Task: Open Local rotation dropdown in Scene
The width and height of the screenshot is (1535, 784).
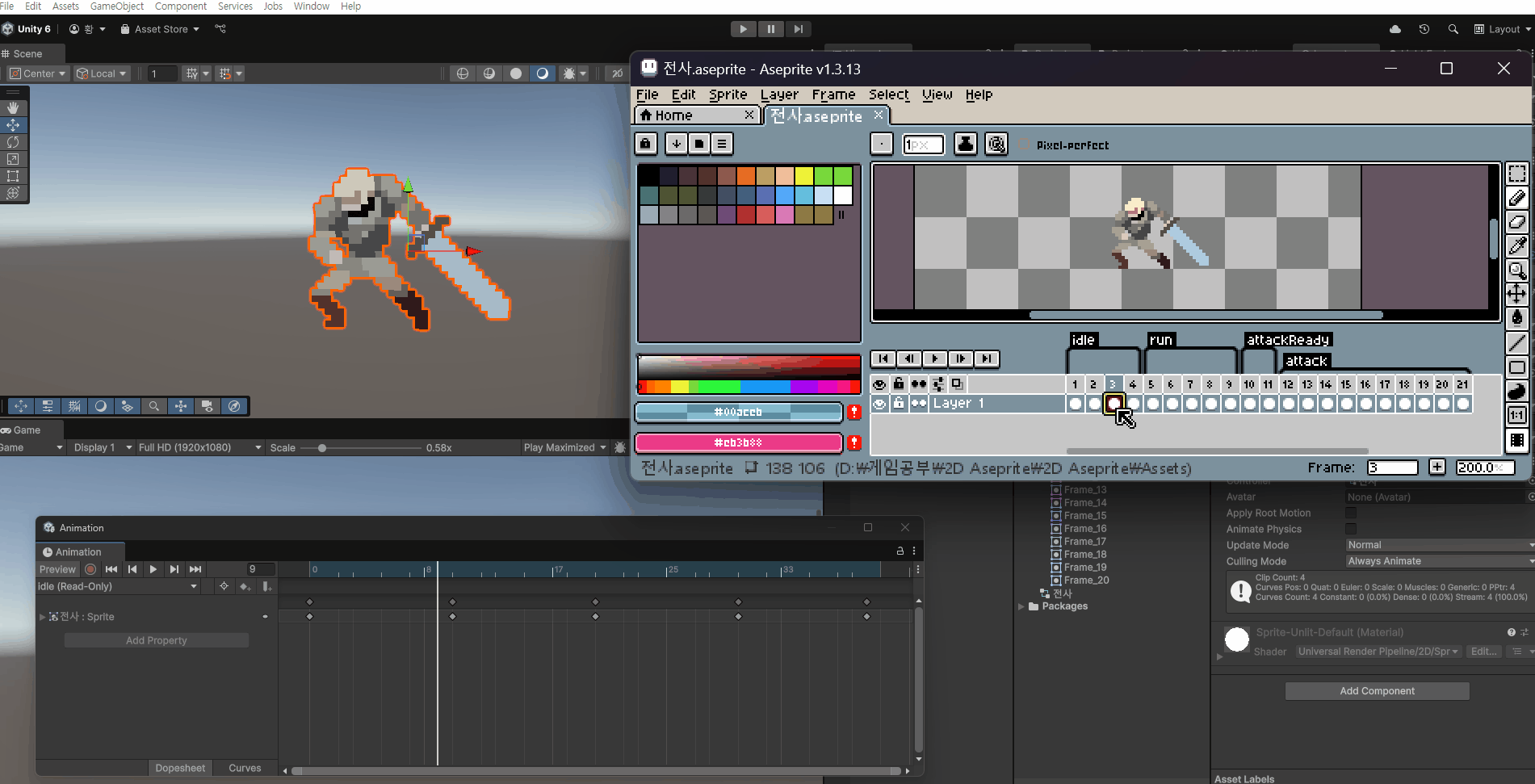Action: point(101,73)
